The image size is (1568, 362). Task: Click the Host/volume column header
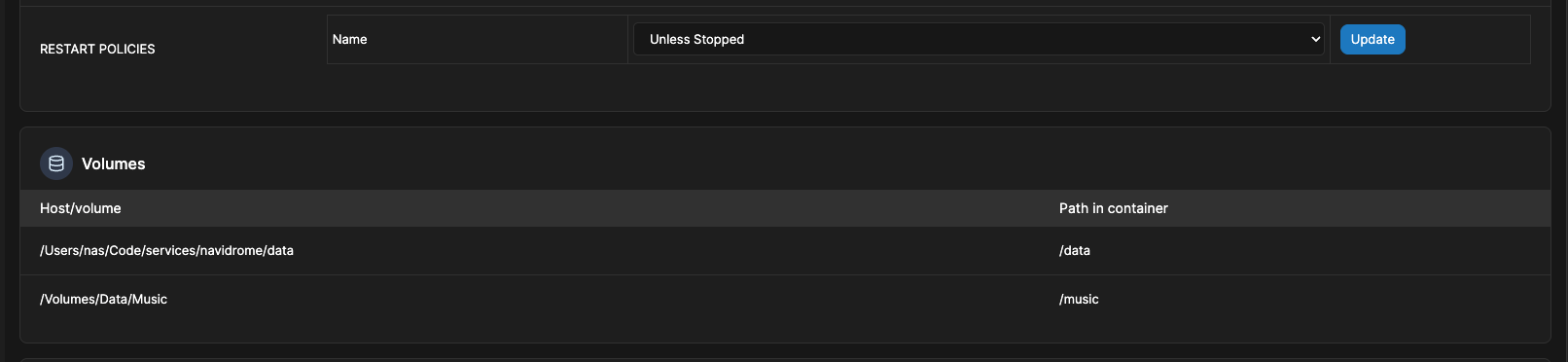coord(81,208)
